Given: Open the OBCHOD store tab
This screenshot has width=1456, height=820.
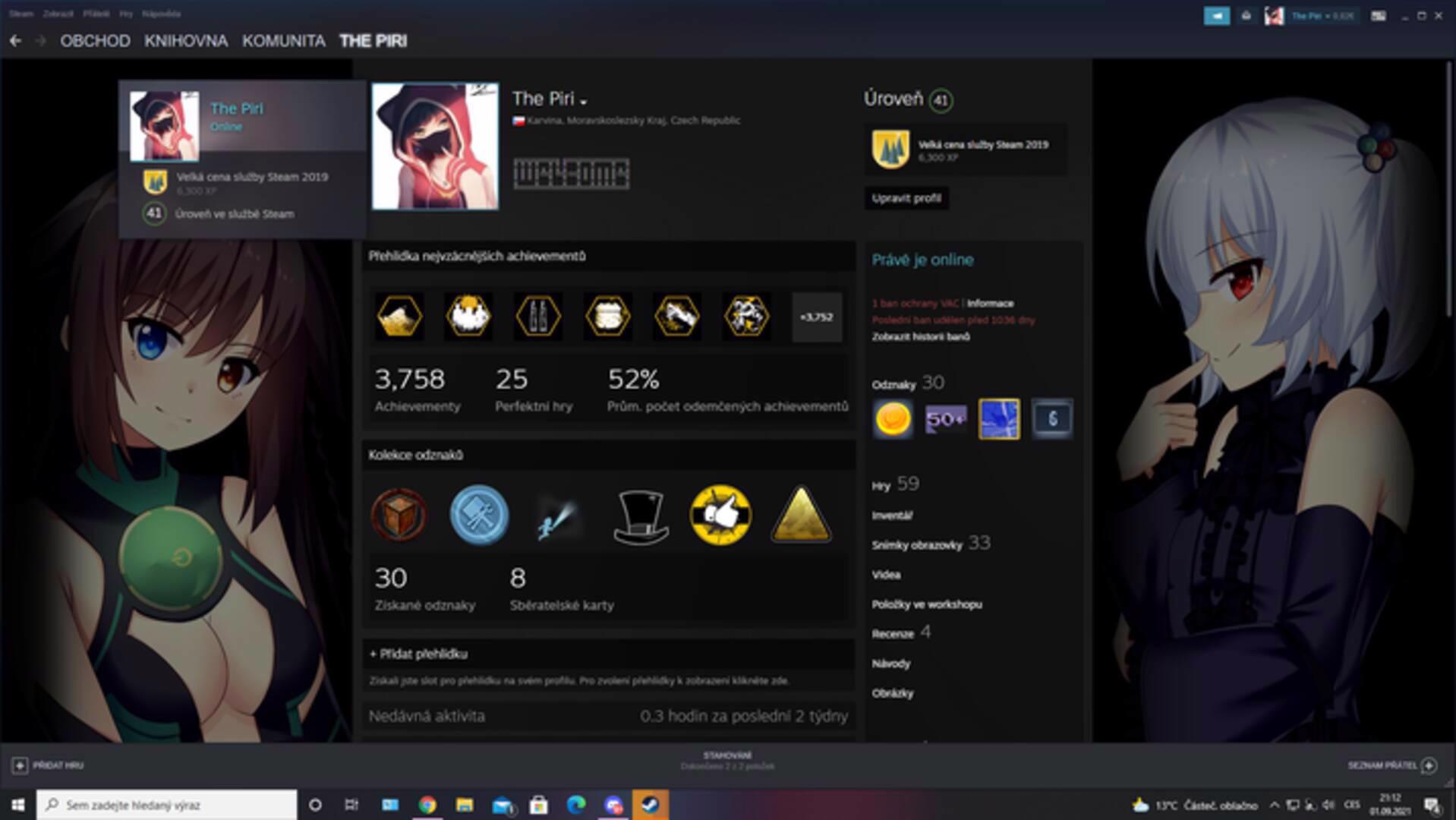Looking at the screenshot, I should coord(95,41).
